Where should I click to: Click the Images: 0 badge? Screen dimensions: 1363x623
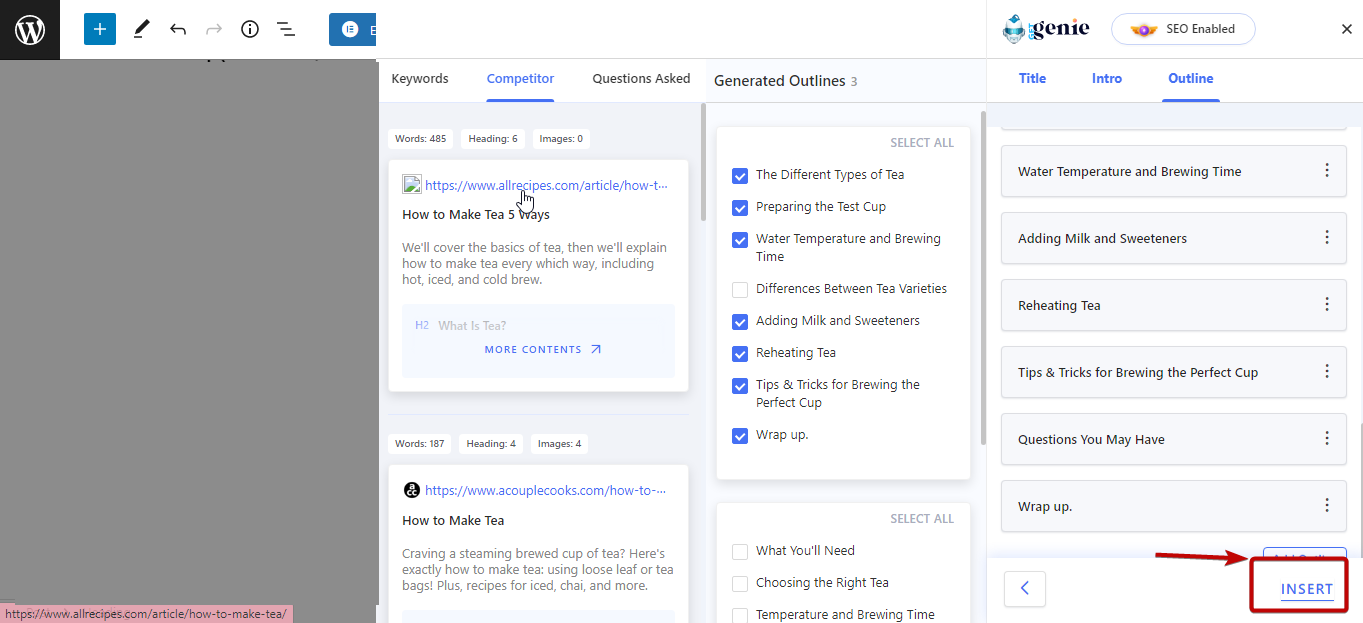[560, 139]
